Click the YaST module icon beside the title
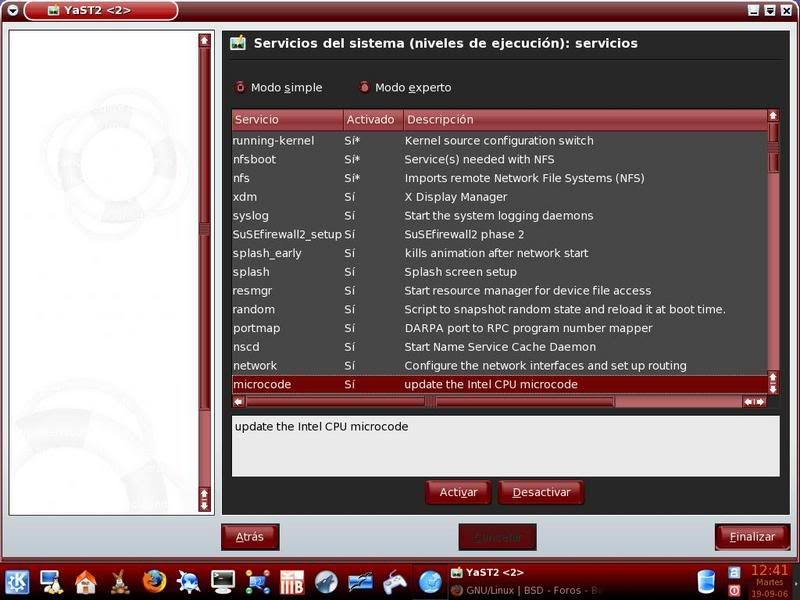800x600 pixels. (238, 43)
